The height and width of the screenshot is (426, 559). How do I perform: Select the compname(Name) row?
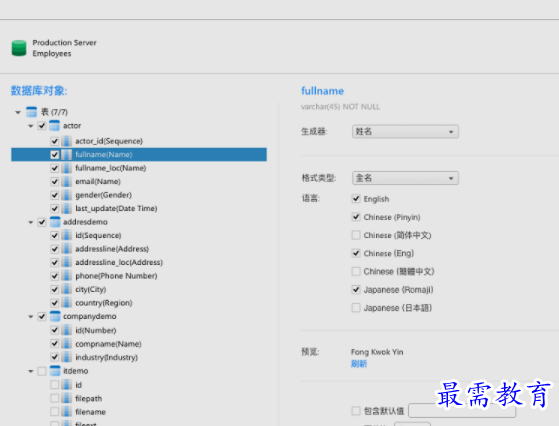(x=139, y=344)
